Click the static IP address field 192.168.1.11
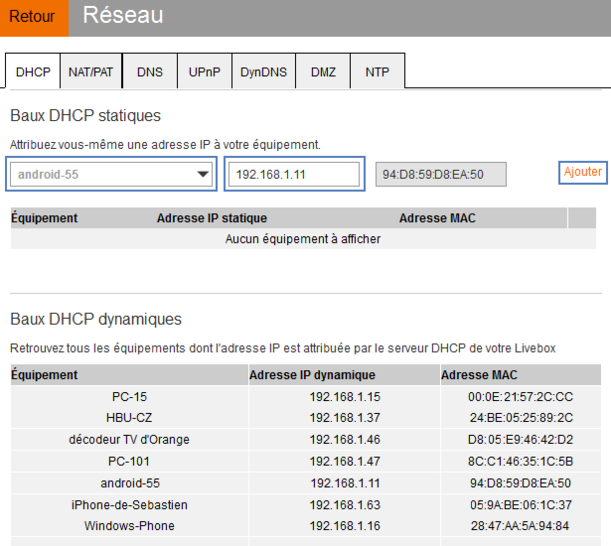This screenshot has height=546, width=611. tap(294, 174)
